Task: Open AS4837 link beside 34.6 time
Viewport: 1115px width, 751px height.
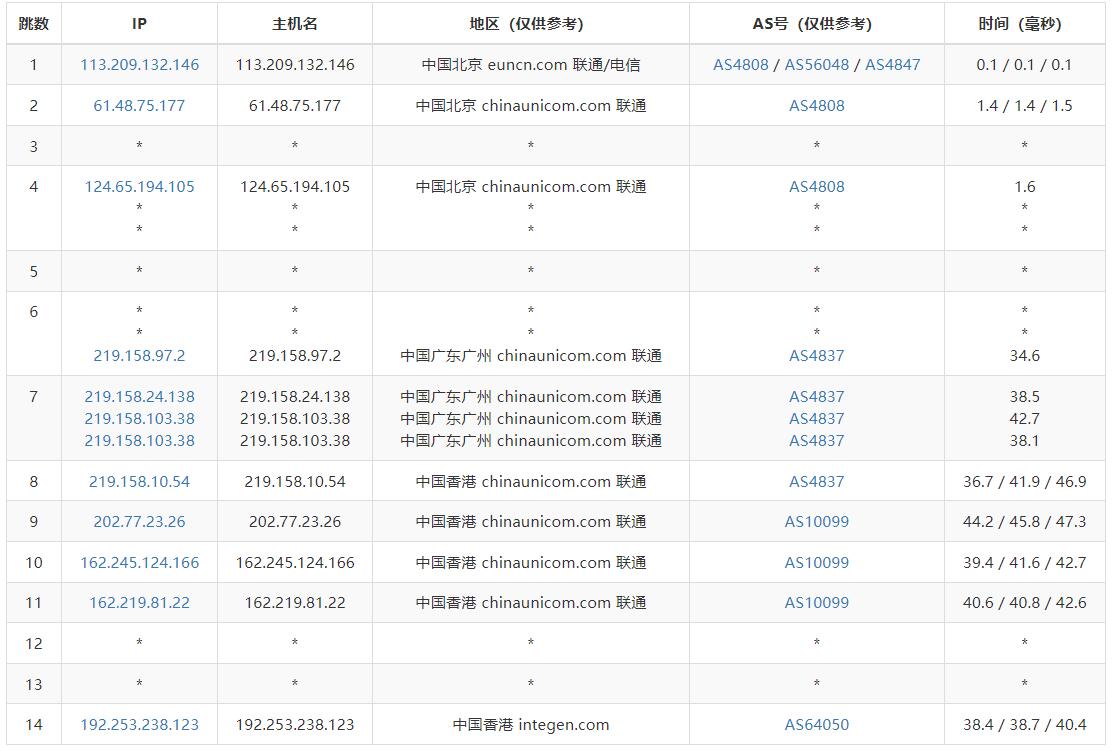Action: pyautogui.click(x=817, y=356)
